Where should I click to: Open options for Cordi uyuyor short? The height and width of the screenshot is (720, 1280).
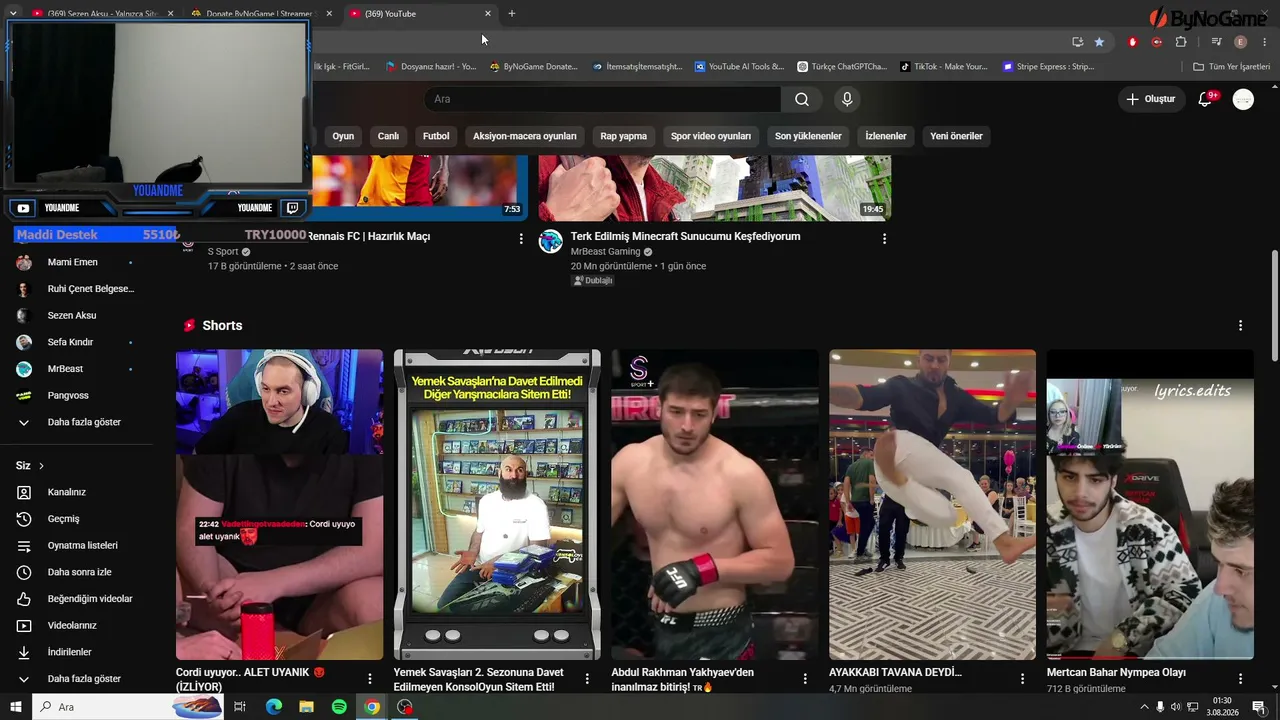370,679
